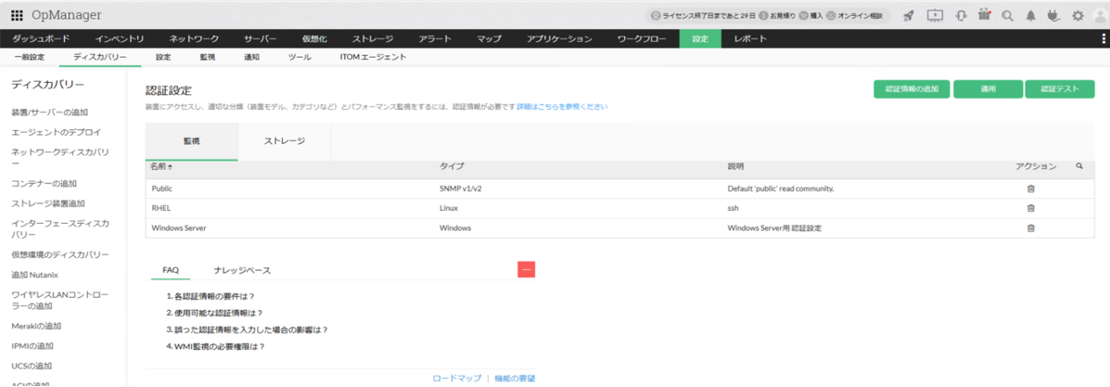Delete the Windows Server credential via trash icon
Screen dimensions: 1110x387
(x=1031, y=228)
